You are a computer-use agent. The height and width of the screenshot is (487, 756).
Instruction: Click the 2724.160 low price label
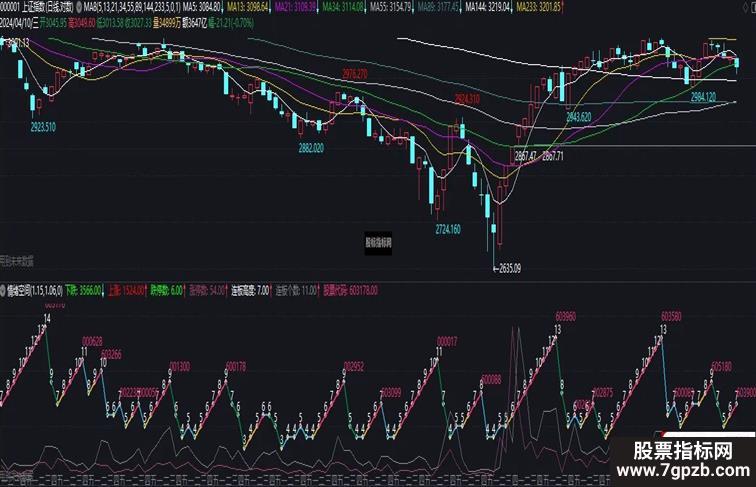448,230
